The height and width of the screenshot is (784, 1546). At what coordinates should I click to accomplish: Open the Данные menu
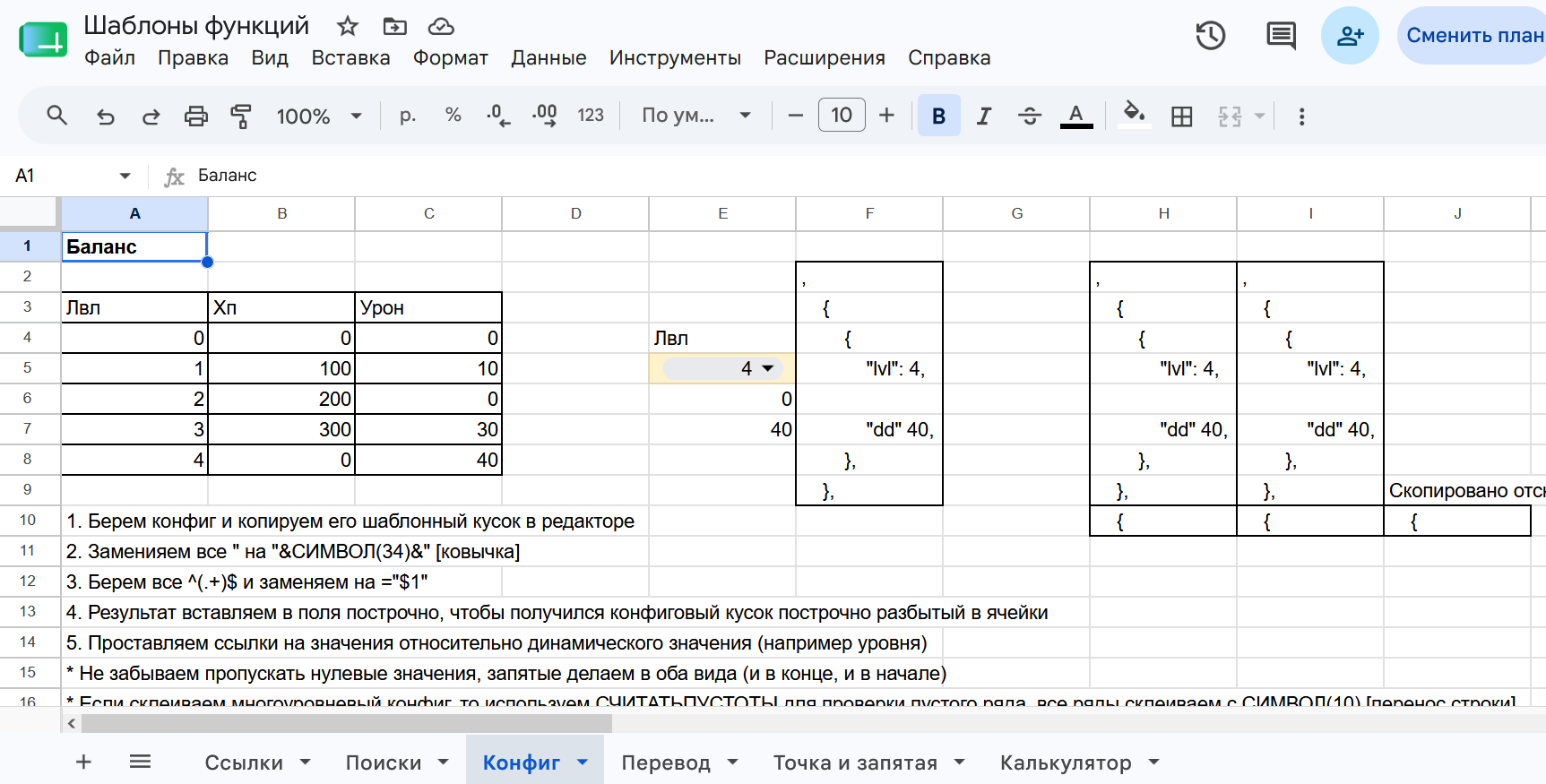point(548,58)
